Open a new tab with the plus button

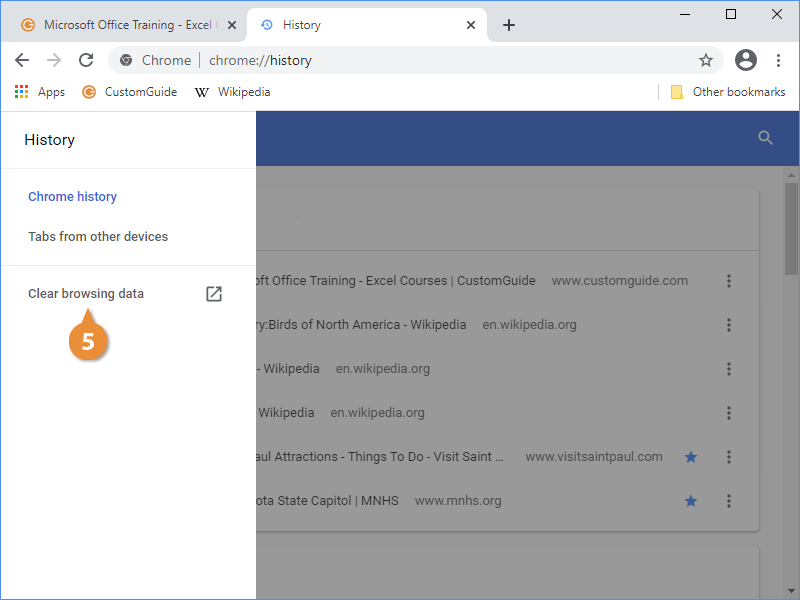509,25
